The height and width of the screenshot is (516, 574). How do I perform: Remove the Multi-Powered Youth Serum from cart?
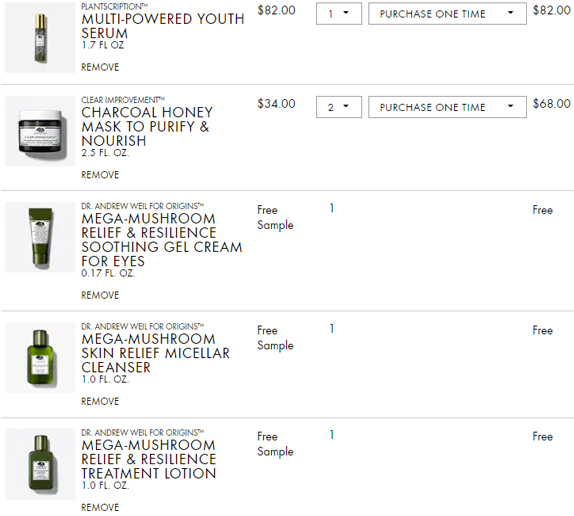(x=100, y=67)
